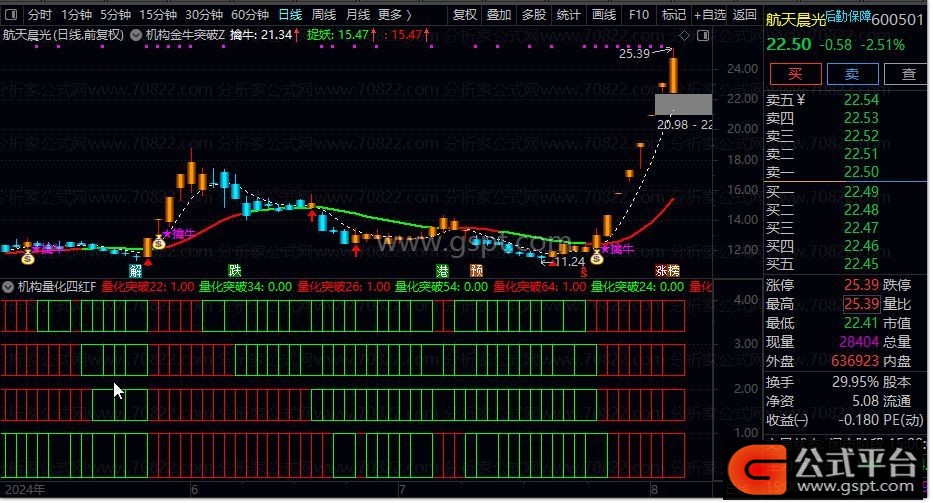Click the 现量 value 28404

859,342
